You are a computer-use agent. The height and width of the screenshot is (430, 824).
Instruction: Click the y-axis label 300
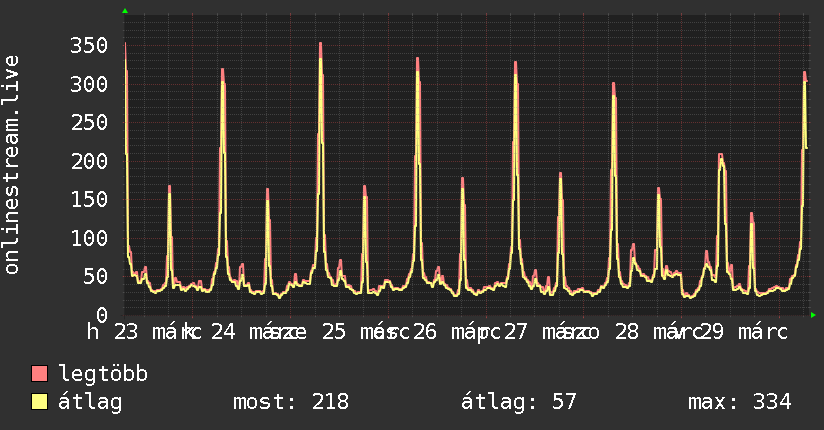click(x=89, y=84)
